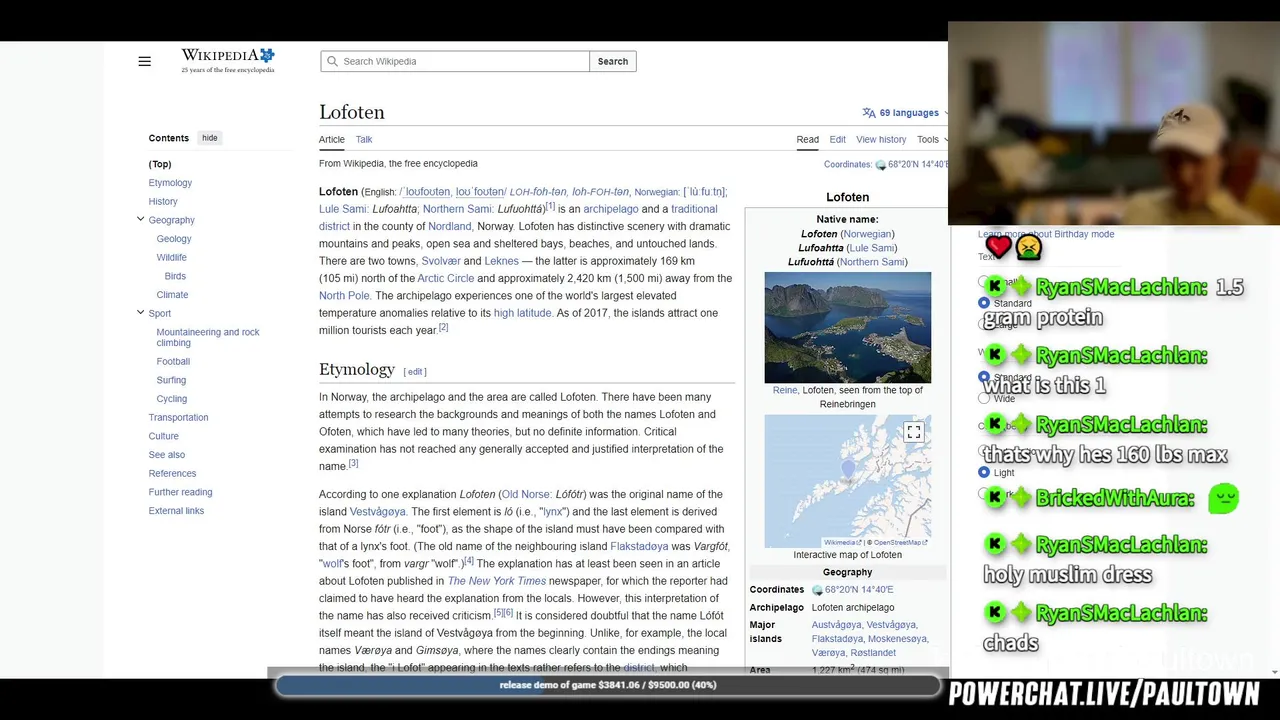1280x720 pixels.
Task: Open the Svolvær town link
Action: (441, 261)
